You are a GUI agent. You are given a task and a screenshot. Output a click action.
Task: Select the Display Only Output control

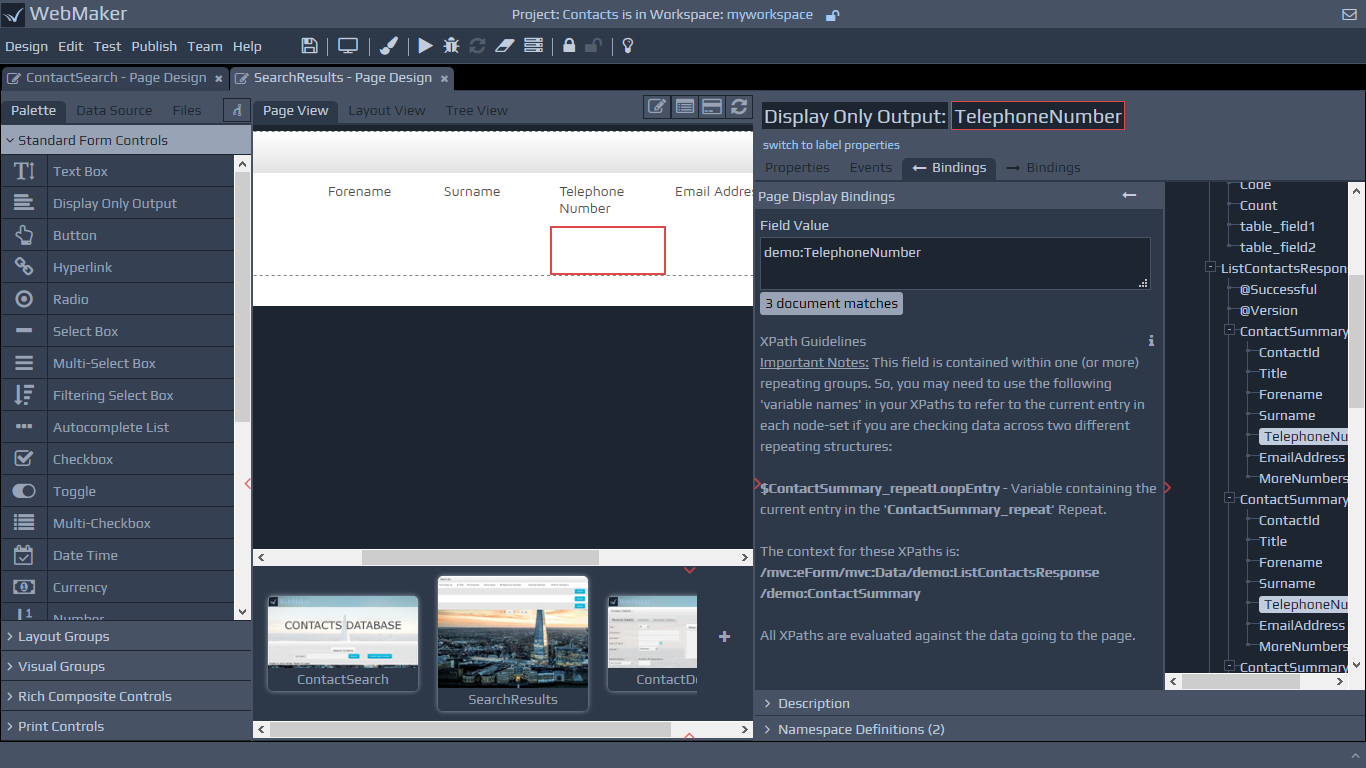[x=117, y=203]
